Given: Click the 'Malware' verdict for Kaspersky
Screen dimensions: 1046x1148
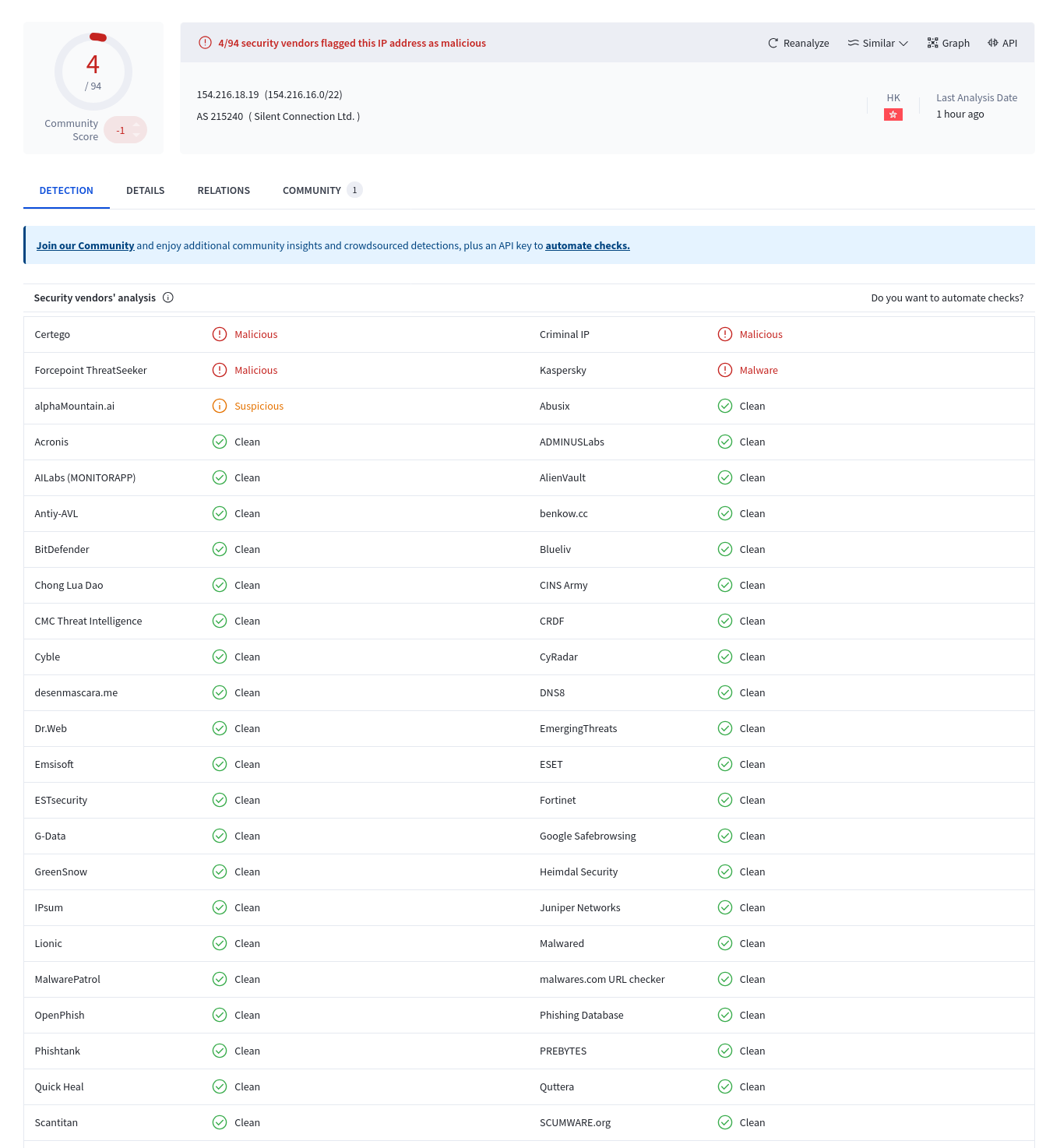Looking at the screenshot, I should 759,370.
